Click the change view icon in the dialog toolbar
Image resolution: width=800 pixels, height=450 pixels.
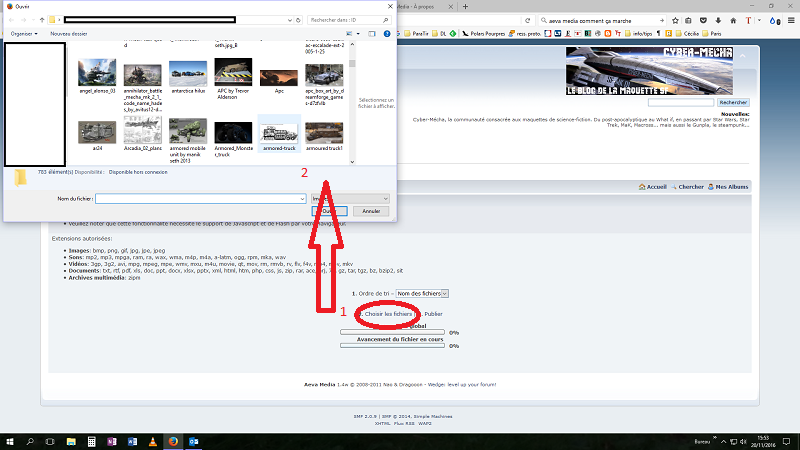click(x=349, y=34)
